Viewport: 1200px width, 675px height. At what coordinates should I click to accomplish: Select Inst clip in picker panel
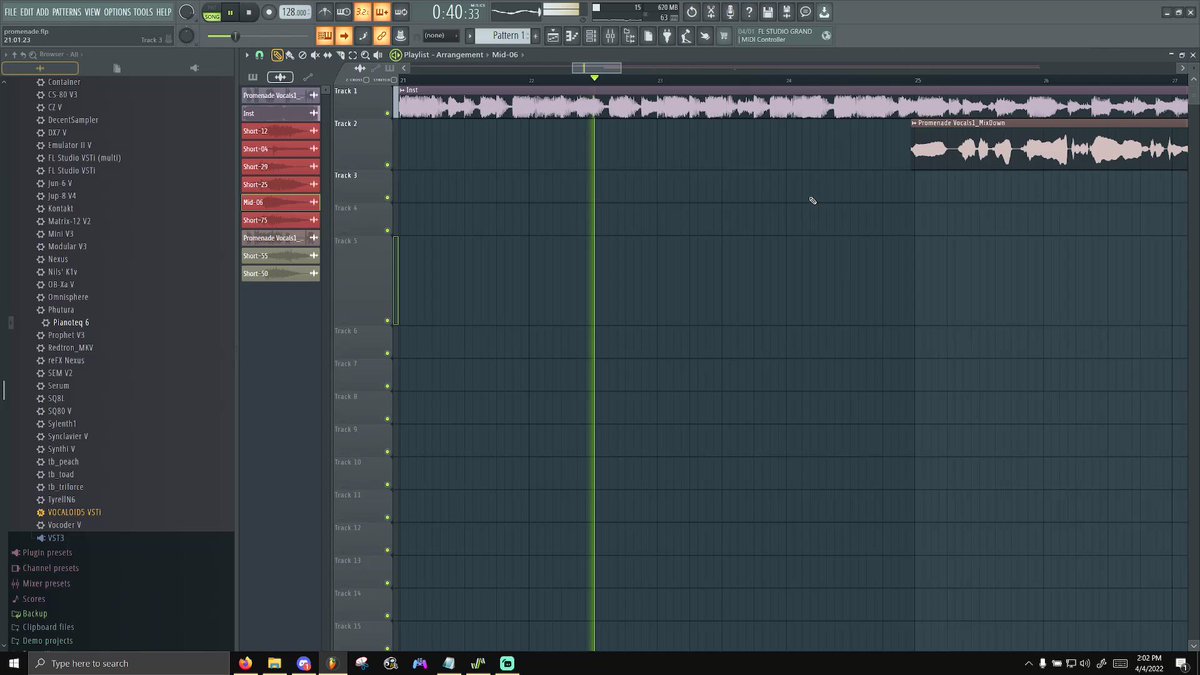(x=280, y=113)
